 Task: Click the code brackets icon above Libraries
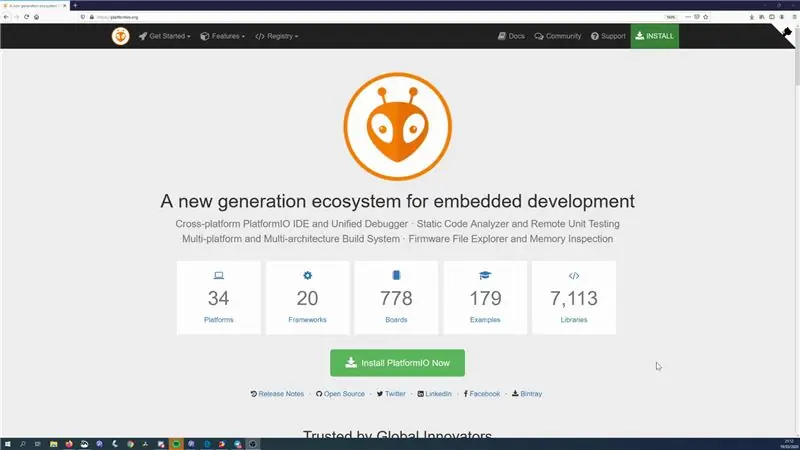(x=574, y=276)
